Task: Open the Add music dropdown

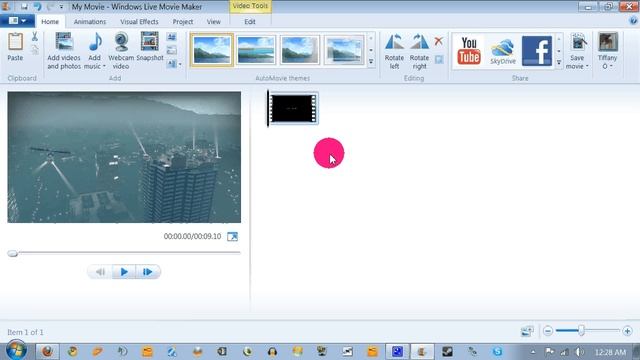Action: (x=95, y=66)
